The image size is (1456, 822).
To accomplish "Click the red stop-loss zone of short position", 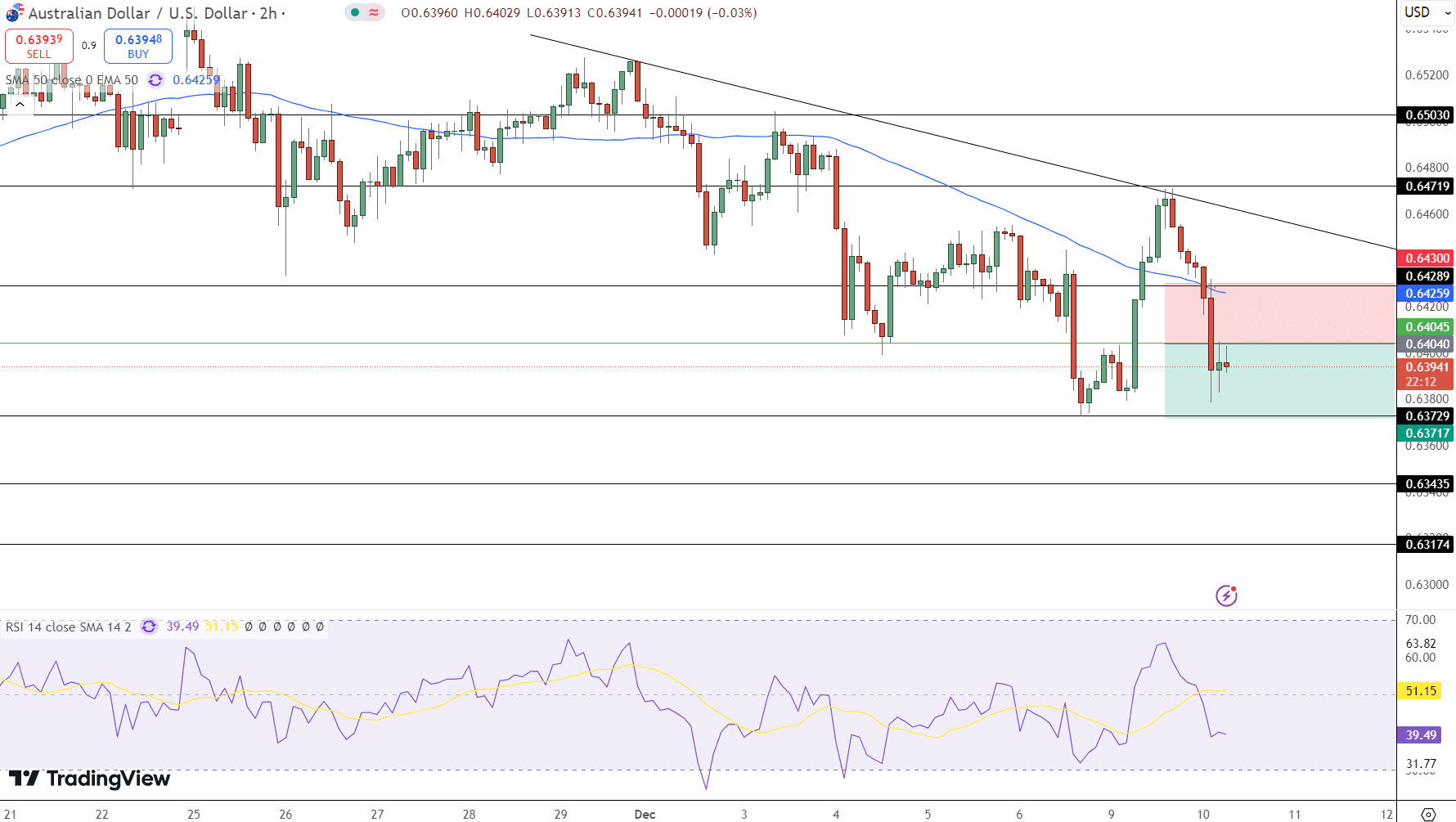I will coord(1279,313).
